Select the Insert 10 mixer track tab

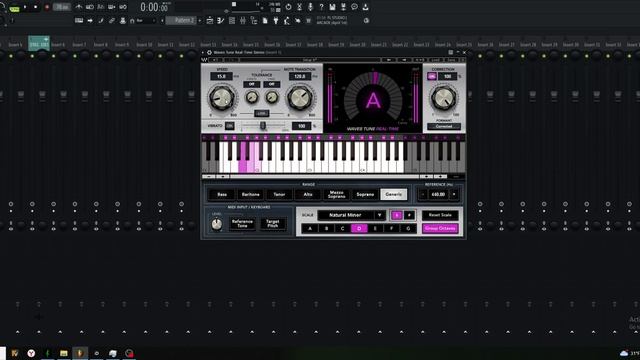click(144, 44)
